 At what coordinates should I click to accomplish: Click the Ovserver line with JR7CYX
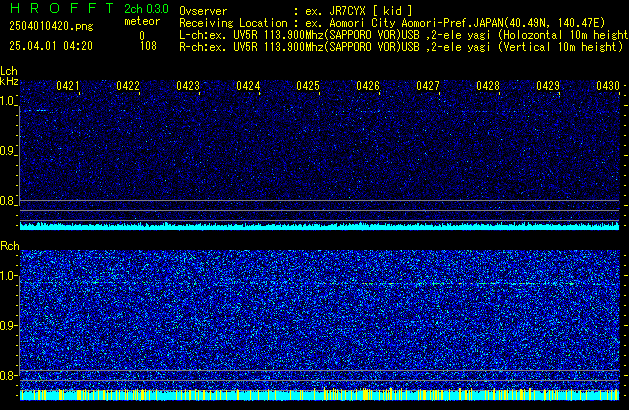296,11
